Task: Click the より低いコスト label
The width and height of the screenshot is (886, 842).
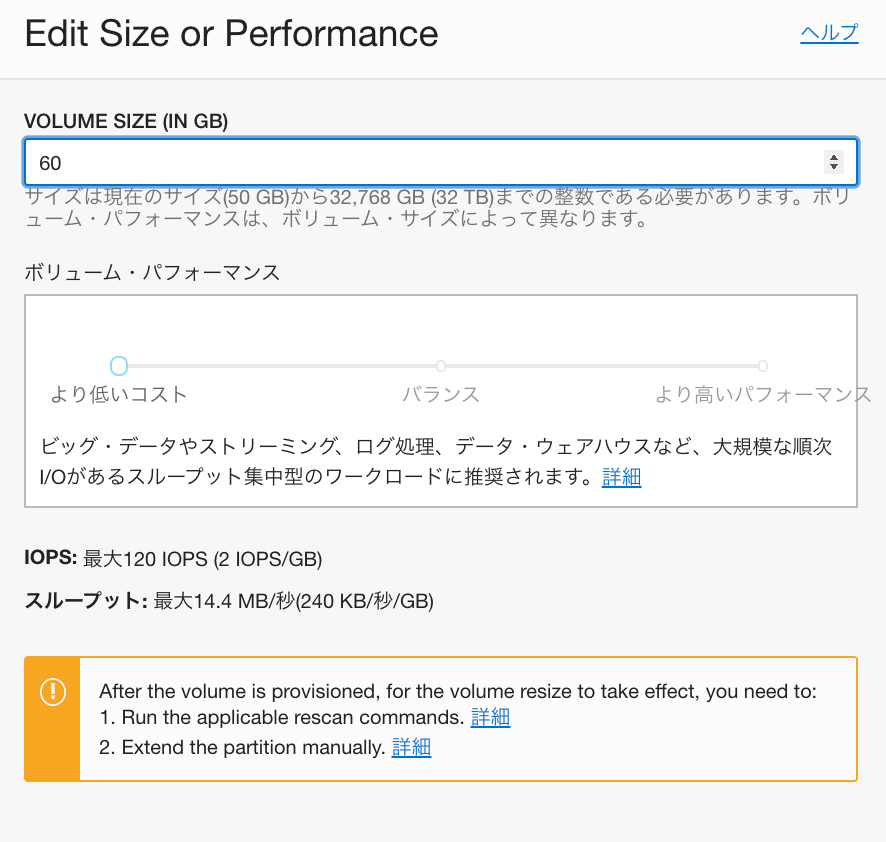Action: (119, 394)
